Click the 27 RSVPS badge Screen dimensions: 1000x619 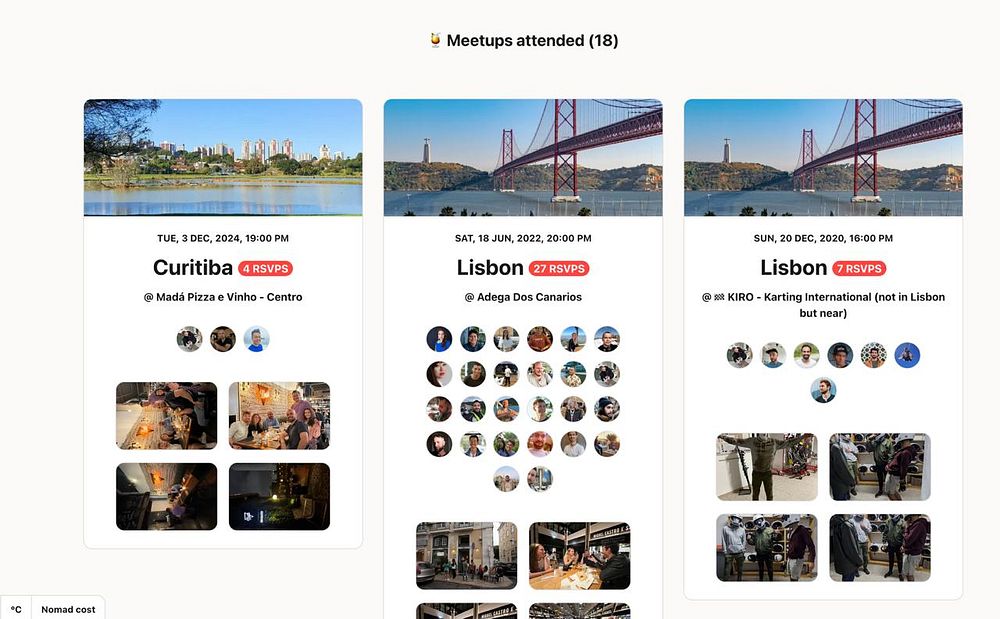pos(559,268)
